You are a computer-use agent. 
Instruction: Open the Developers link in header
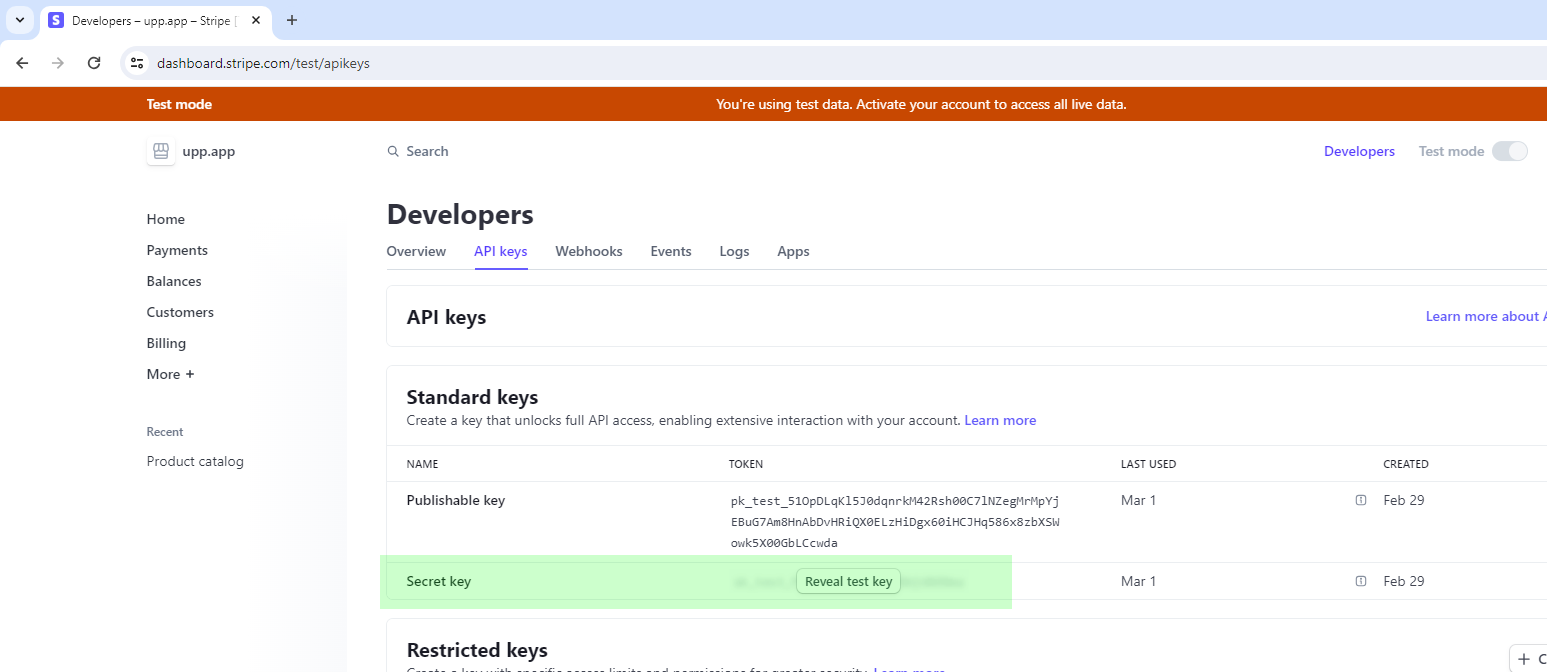click(1359, 151)
